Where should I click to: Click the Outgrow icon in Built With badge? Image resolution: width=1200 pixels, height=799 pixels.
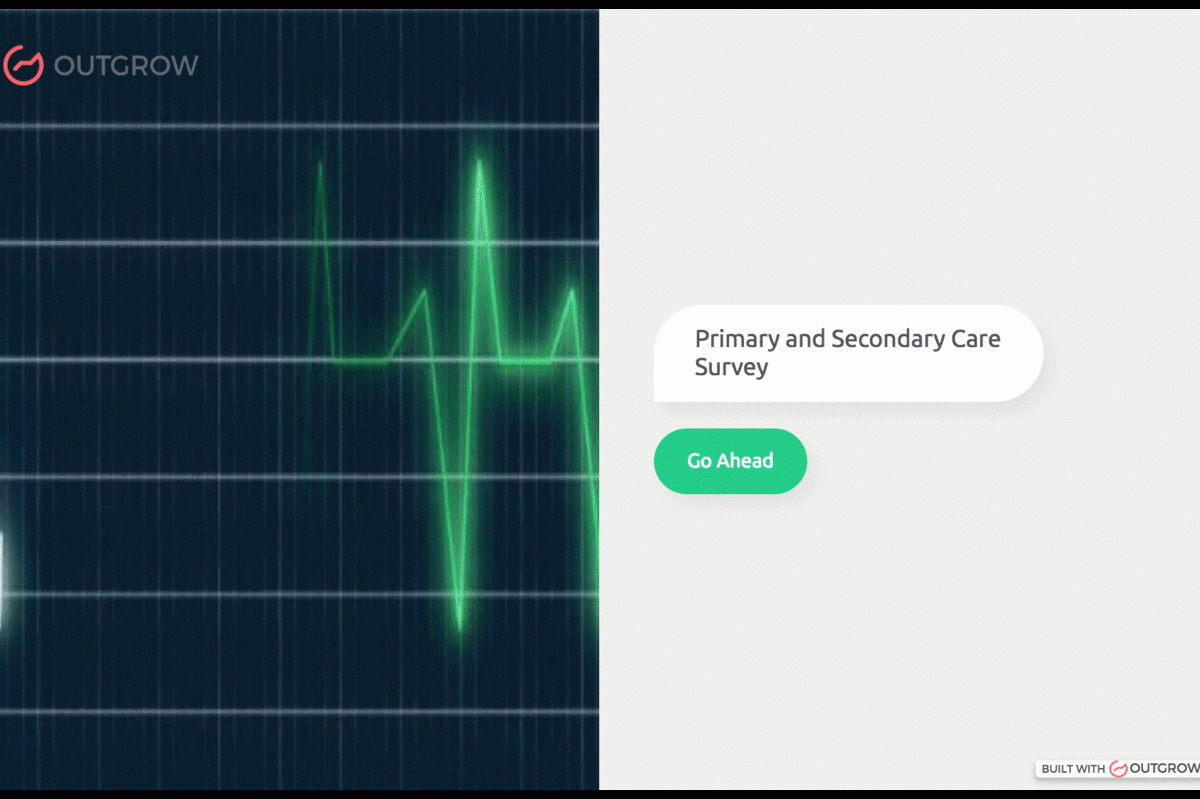[x=1118, y=768]
